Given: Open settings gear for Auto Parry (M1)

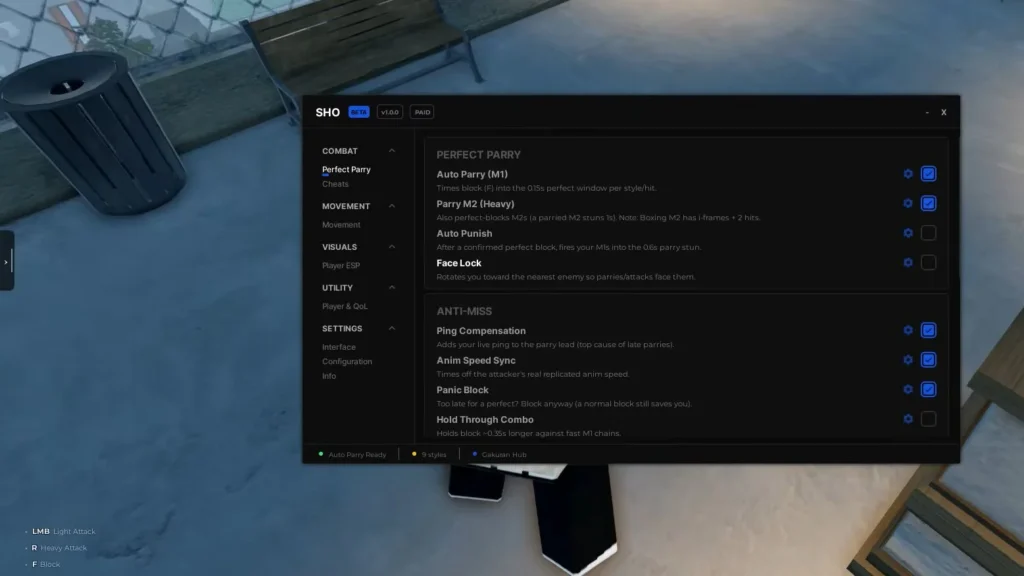Looking at the screenshot, I should tap(908, 174).
